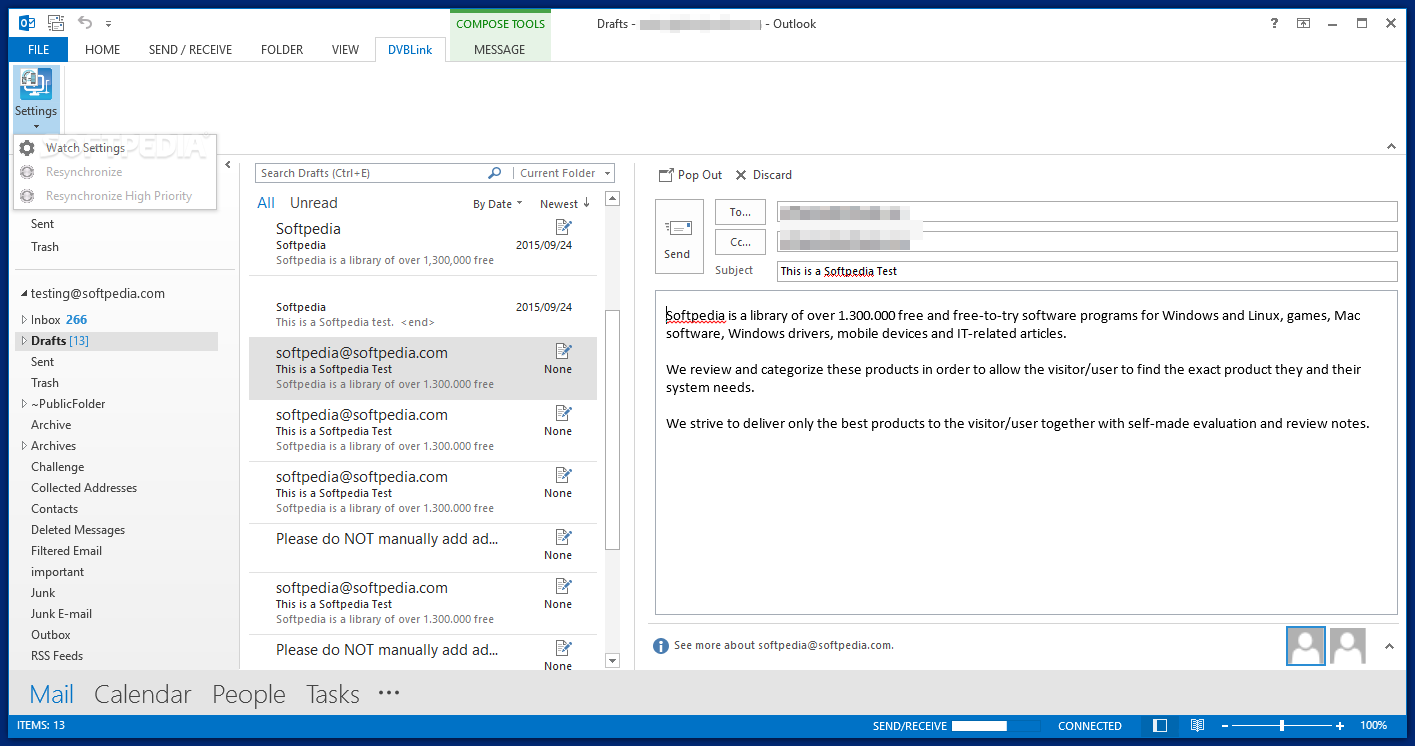The image size is (1415, 746).
Task: Click the Outlook application icon in title bar
Action: pyautogui.click(x=27, y=23)
